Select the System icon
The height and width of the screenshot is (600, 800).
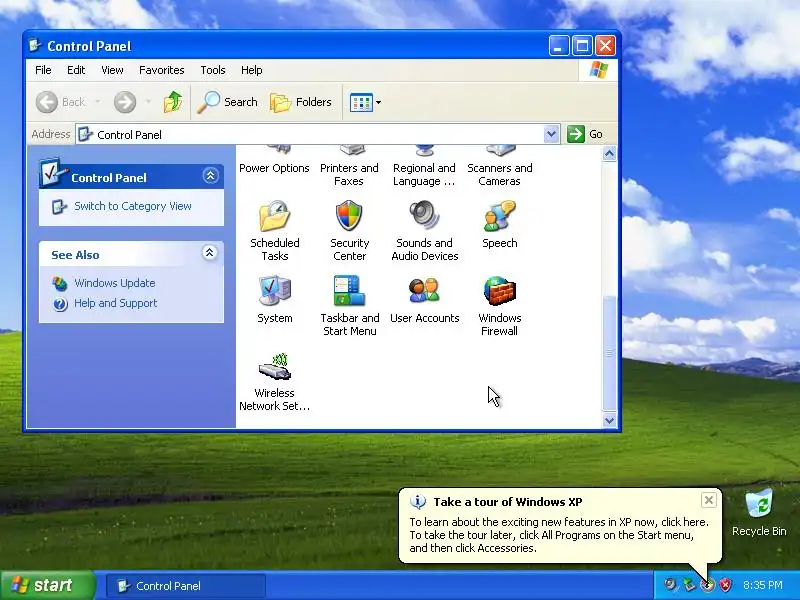click(x=274, y=291)
